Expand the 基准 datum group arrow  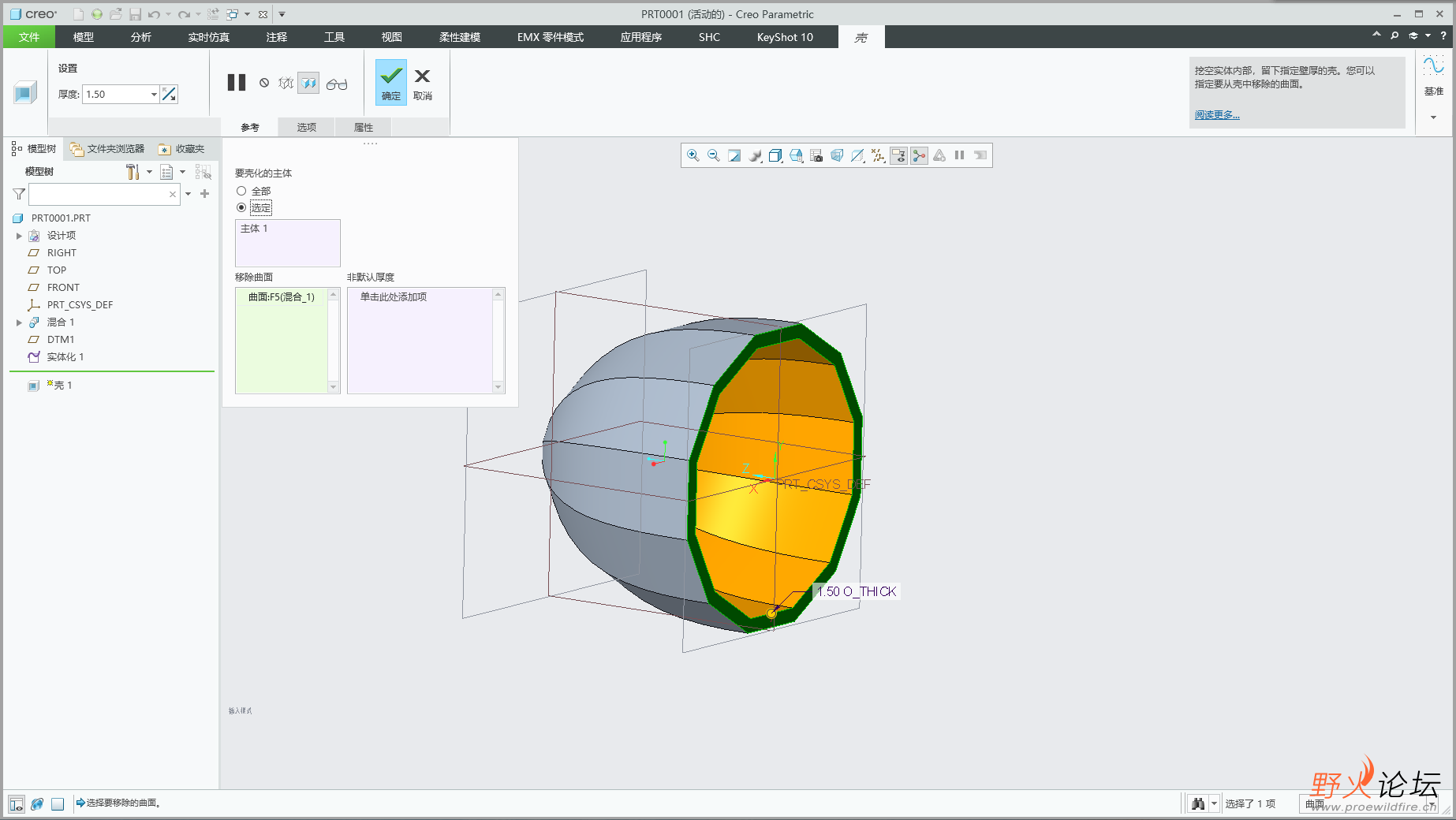click(x=1433, y=117)
